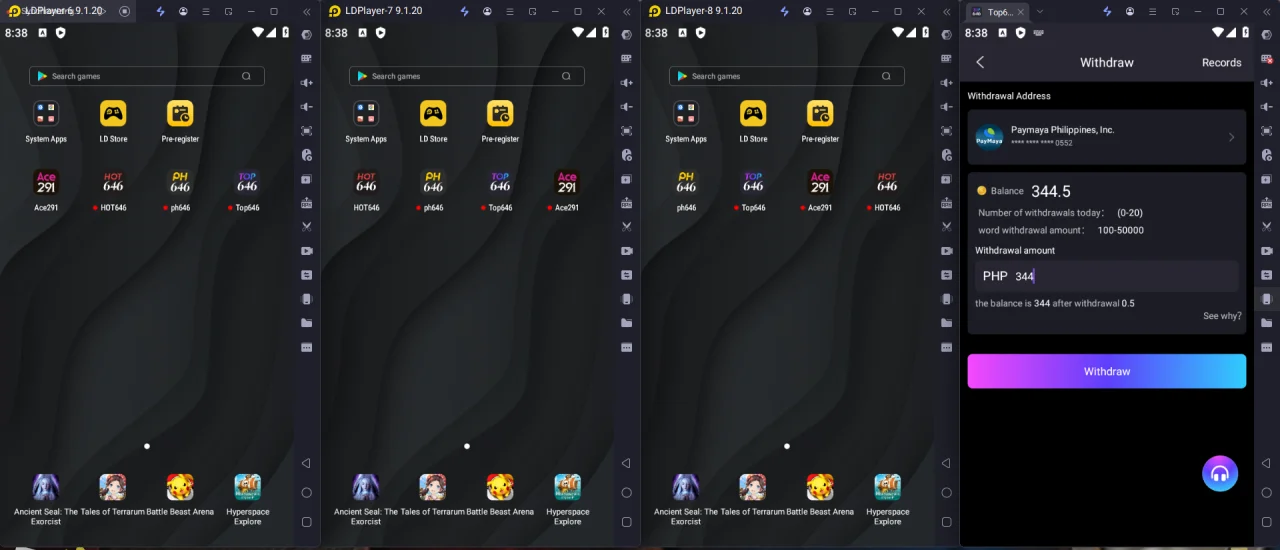Open customer support headset bubble
Image resolution: width=1280 pixels, height=550 pixels.
tap(1220, 474)
